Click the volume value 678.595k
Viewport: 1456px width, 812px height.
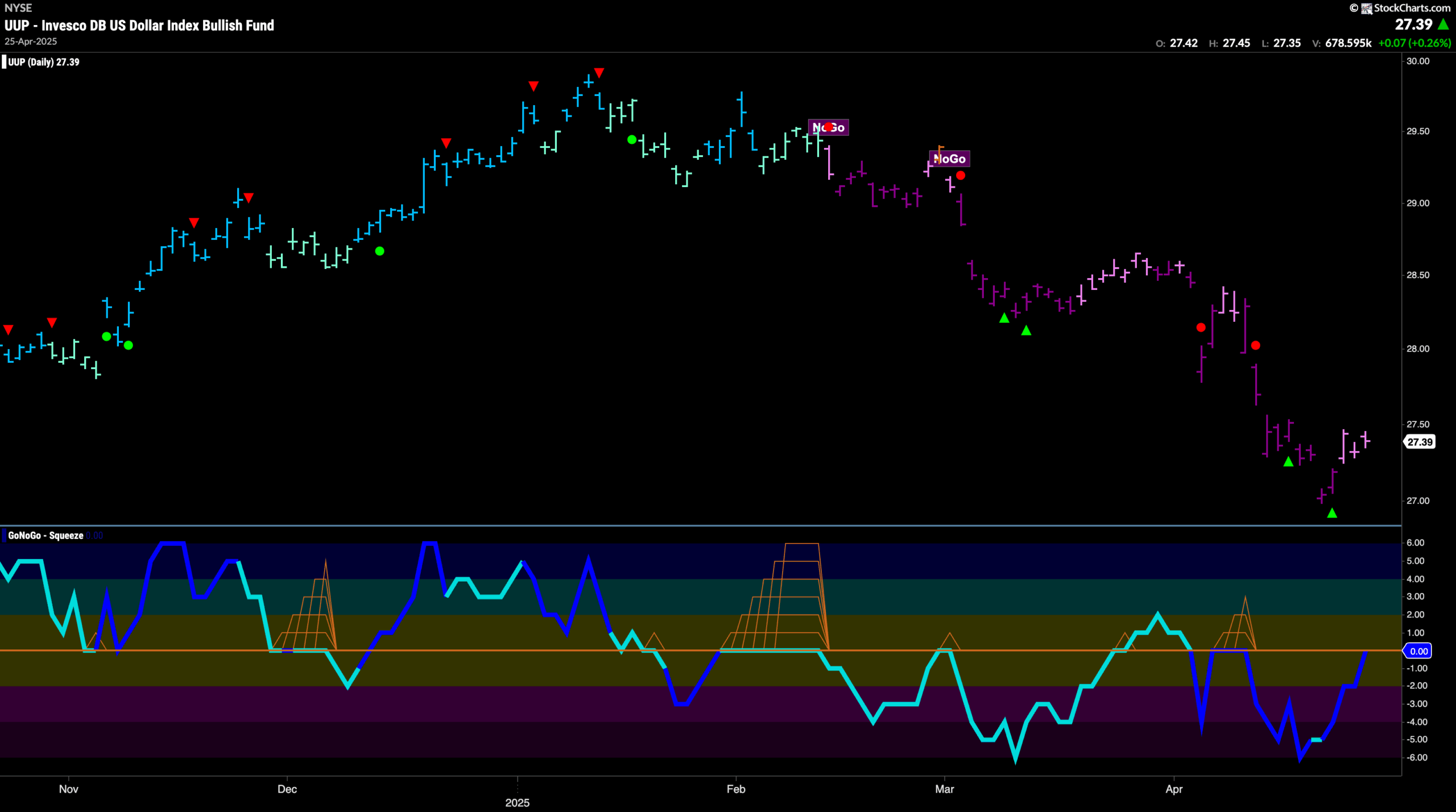tap(1349, 43)
